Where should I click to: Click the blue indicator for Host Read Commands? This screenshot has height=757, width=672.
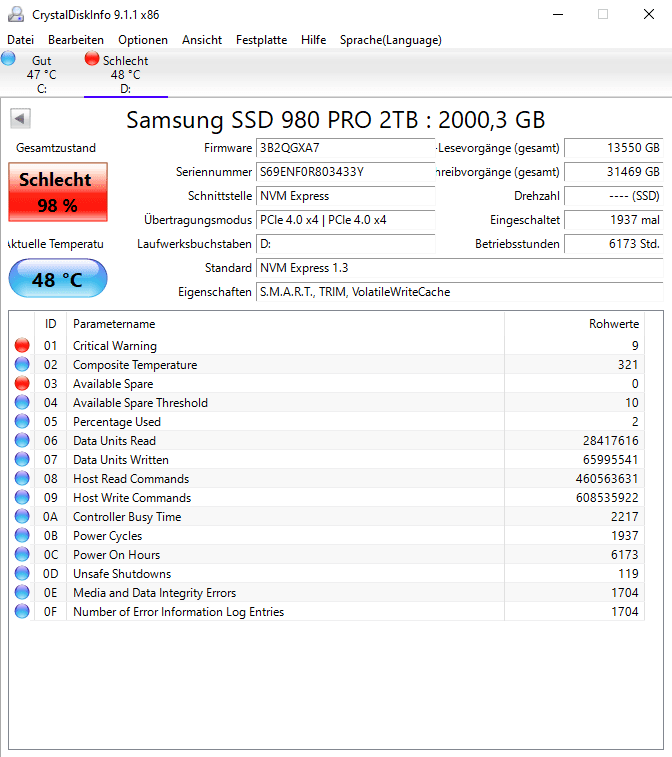[22, 478]
